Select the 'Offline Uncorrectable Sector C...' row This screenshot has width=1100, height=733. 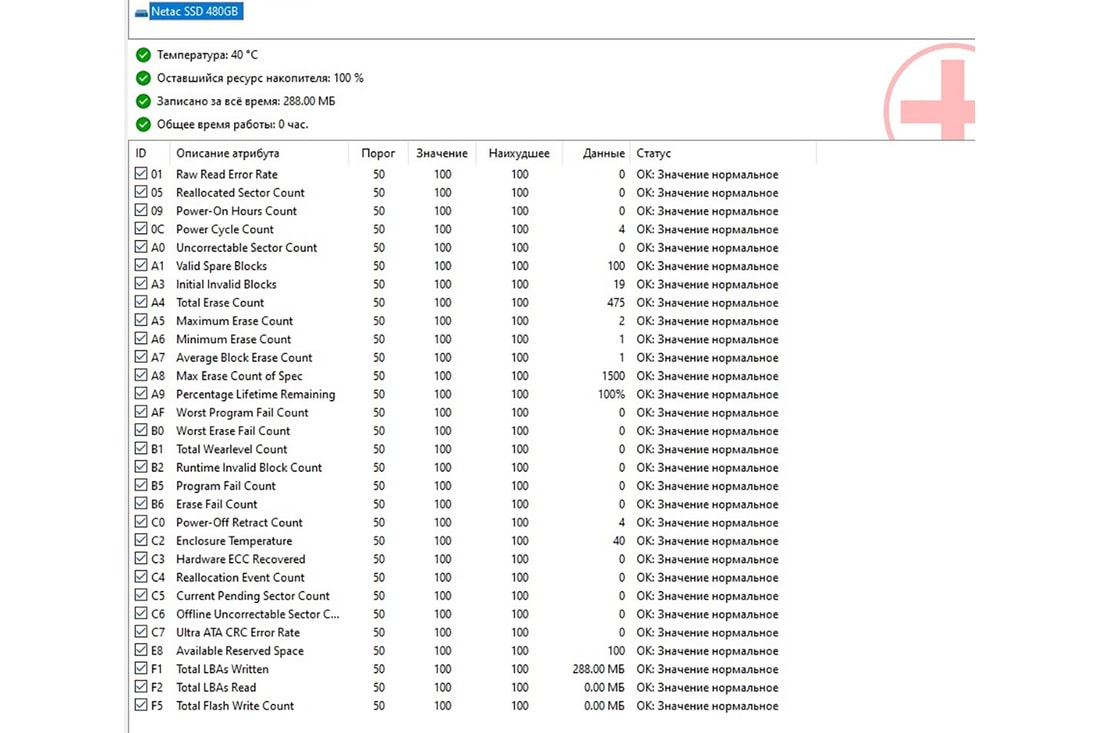tap(457, 614)
